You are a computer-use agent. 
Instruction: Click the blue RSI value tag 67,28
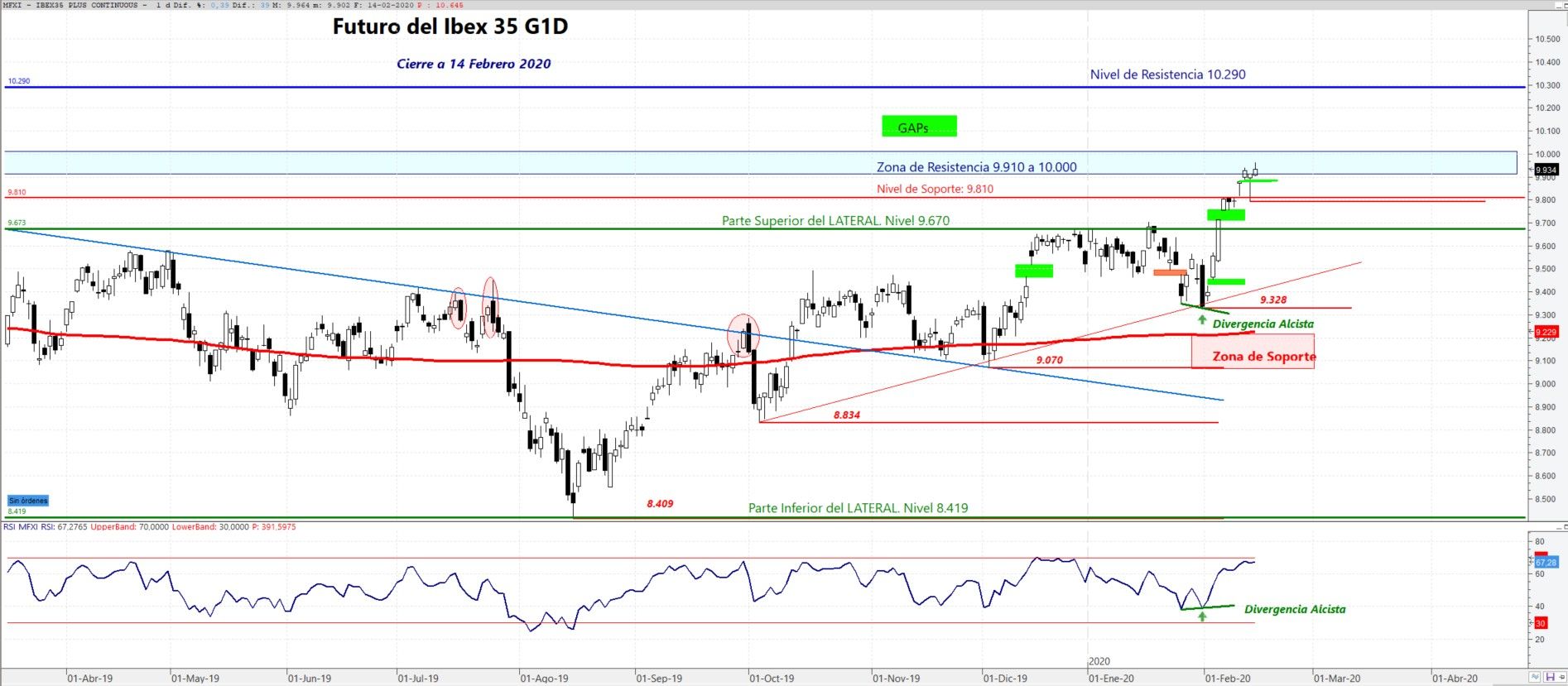point(1546,563)
